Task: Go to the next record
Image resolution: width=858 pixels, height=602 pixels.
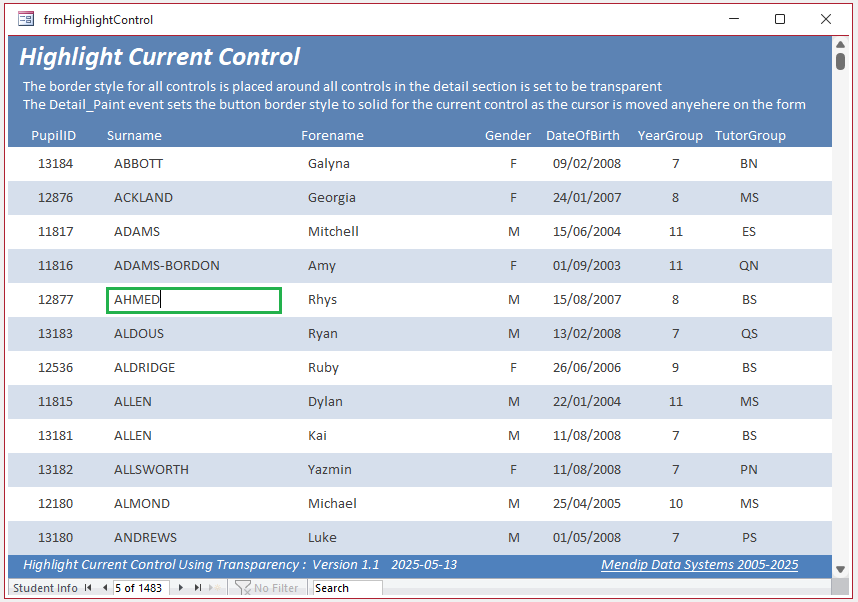Action: [181, 588]
